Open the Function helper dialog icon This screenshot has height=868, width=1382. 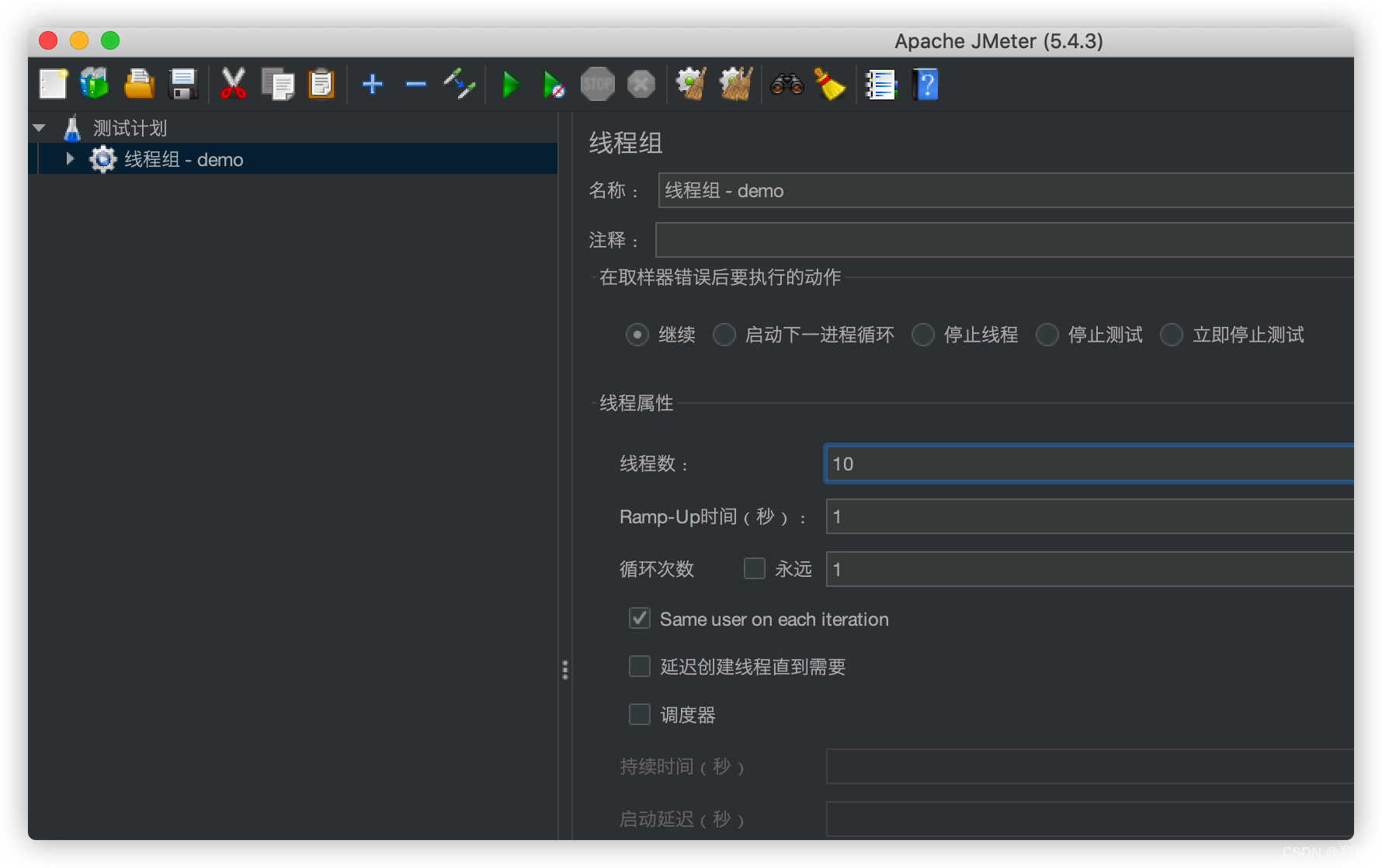click(x=880, y=84)
